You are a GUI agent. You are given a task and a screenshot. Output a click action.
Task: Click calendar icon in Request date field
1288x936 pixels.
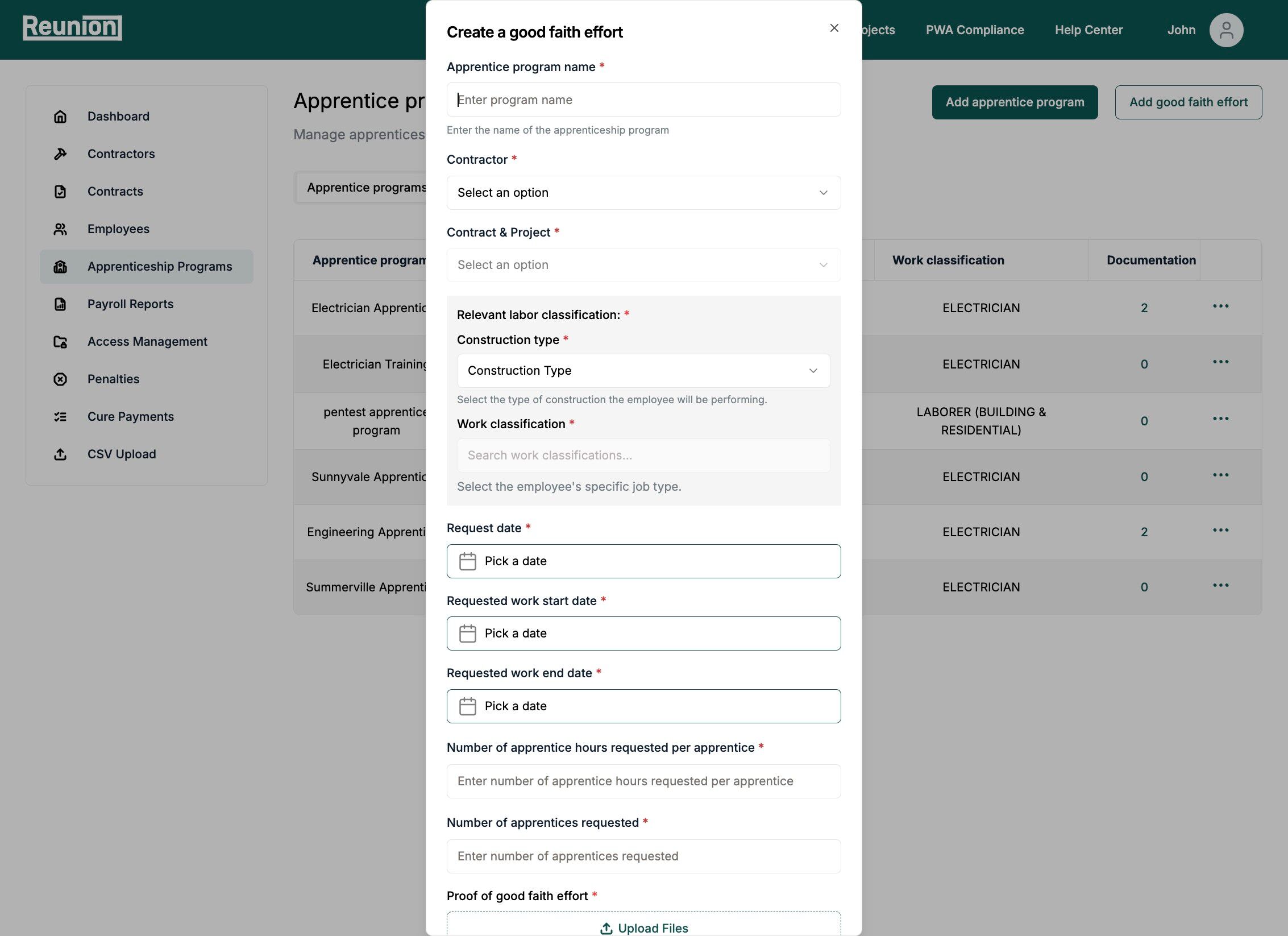coord(467,561)
